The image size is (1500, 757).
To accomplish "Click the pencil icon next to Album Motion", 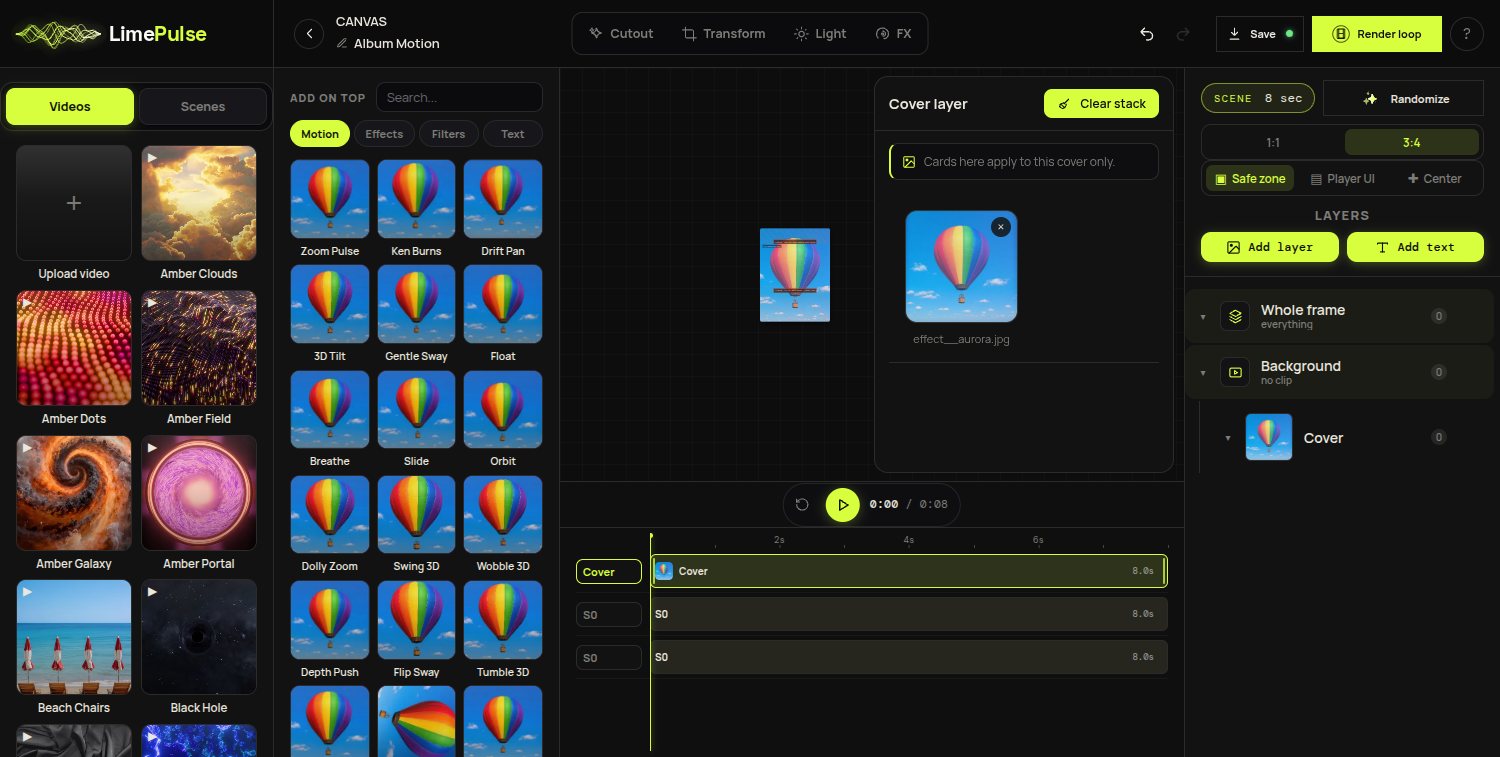I will (342, 44).
